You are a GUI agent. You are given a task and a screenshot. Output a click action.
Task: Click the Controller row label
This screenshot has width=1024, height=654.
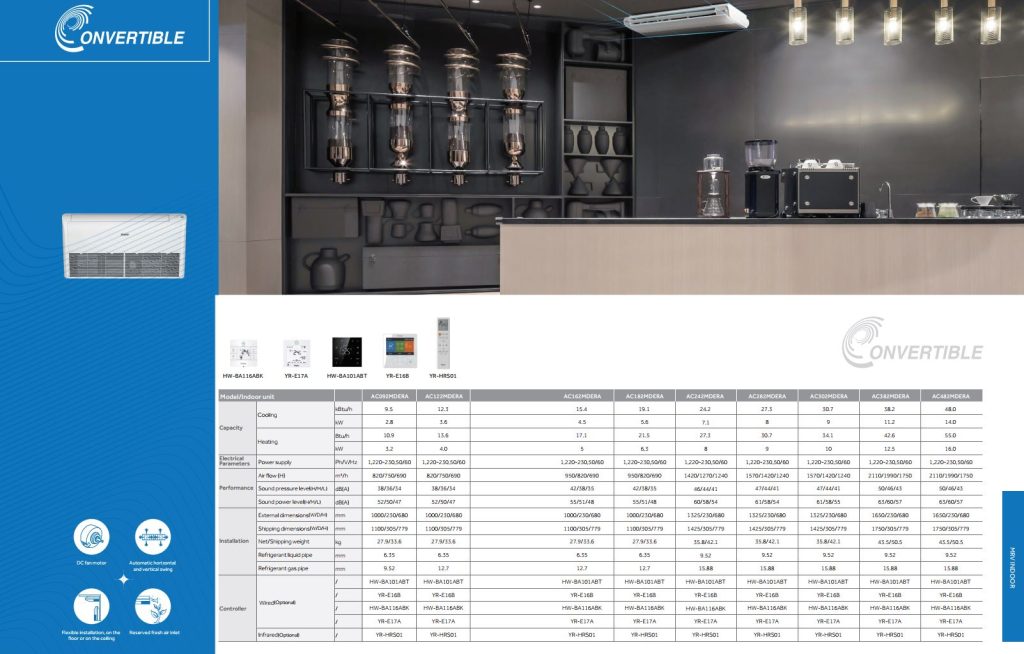[232, 607]
